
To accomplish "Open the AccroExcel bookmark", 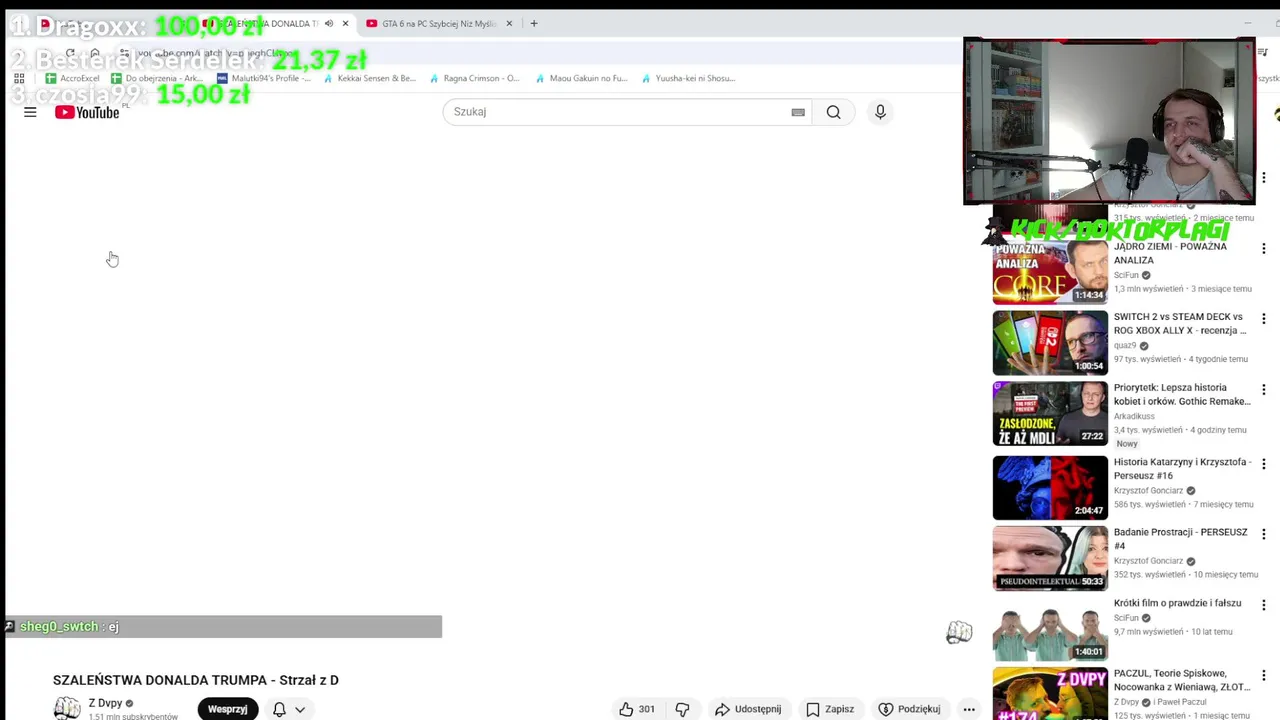I will click(x=73, y=78).
